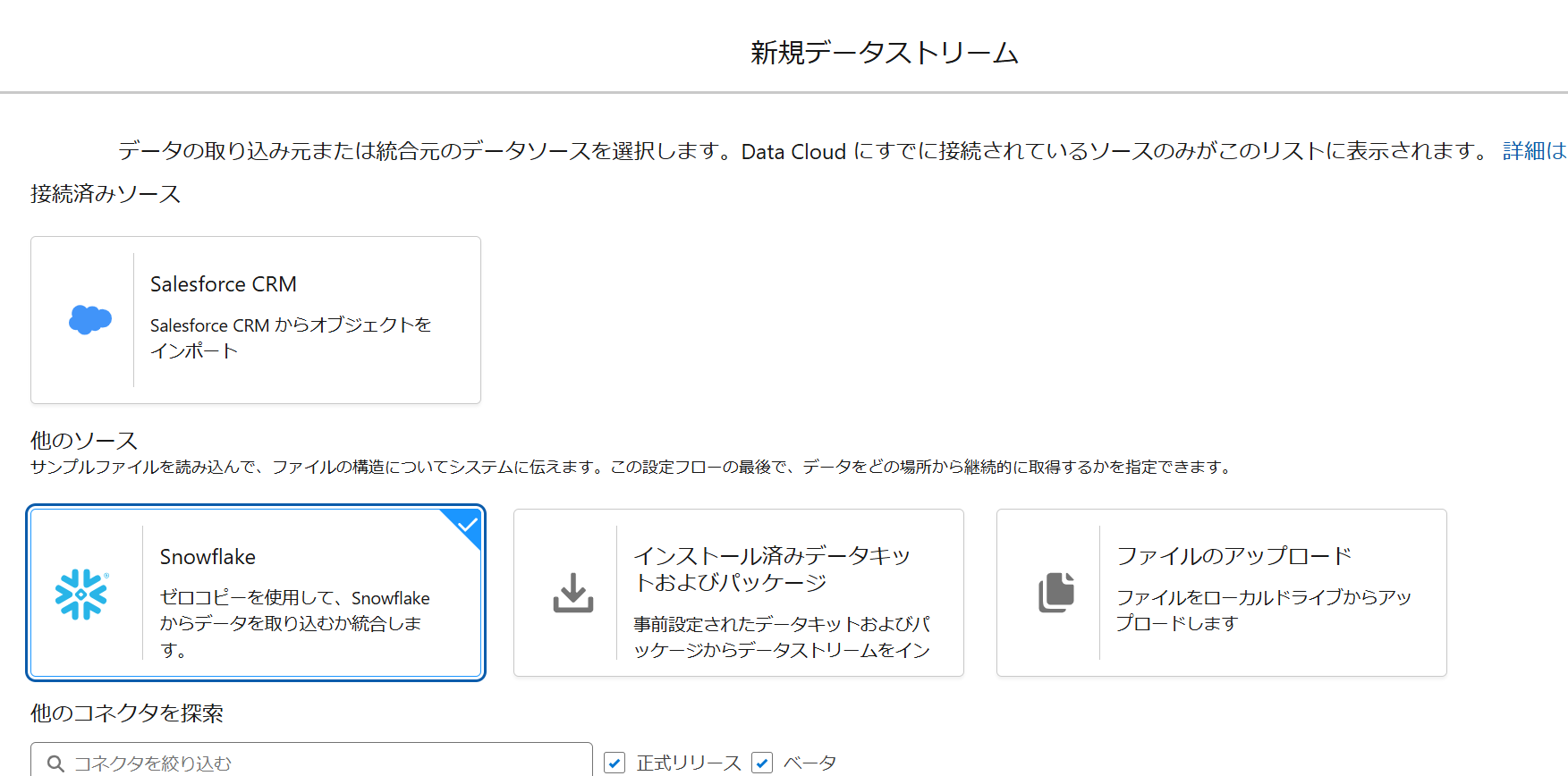This screenshot has width=1568, height=776.
Task: Click the Snowflake logo icon
Action: [81, 595]
